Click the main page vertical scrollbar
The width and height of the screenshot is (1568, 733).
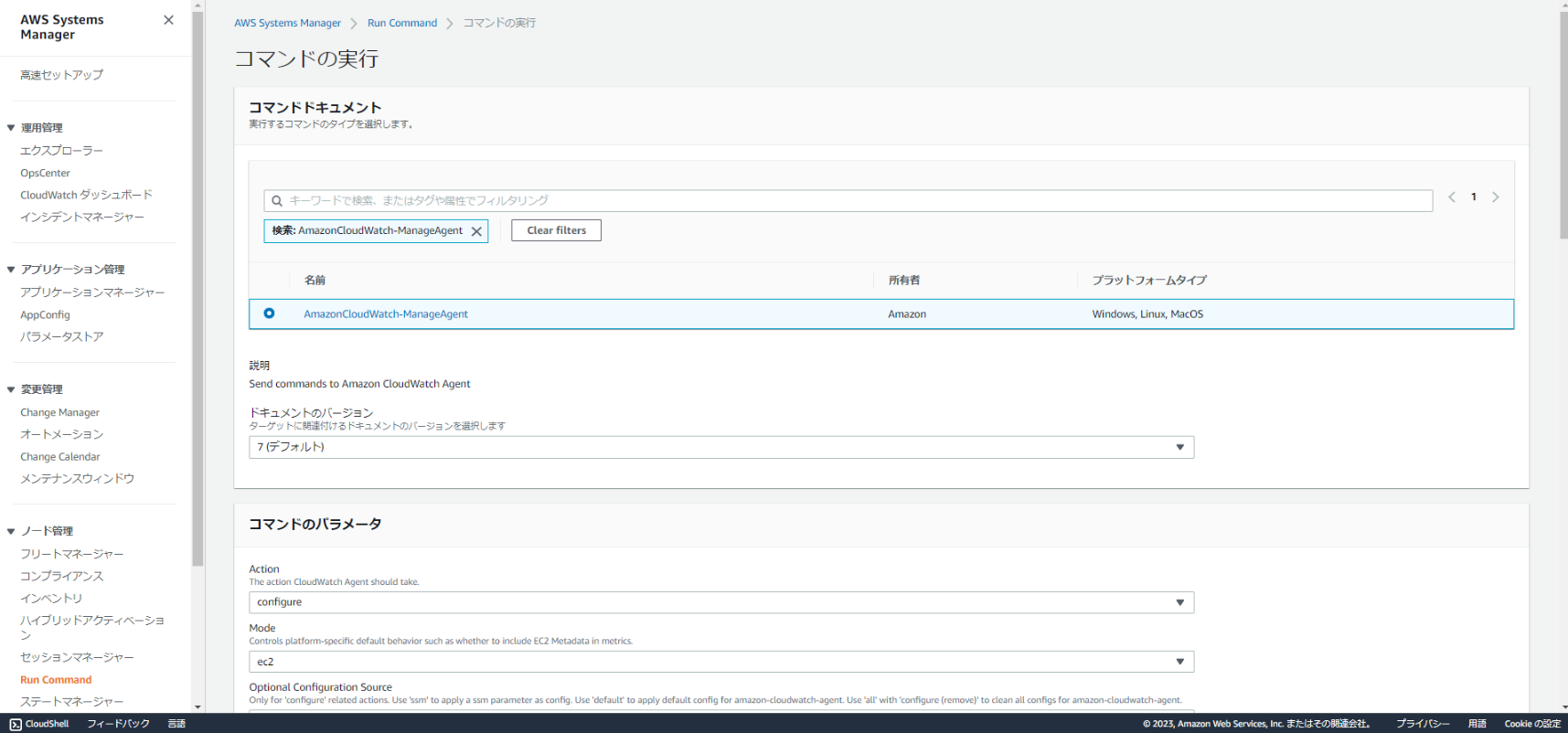1563,126
